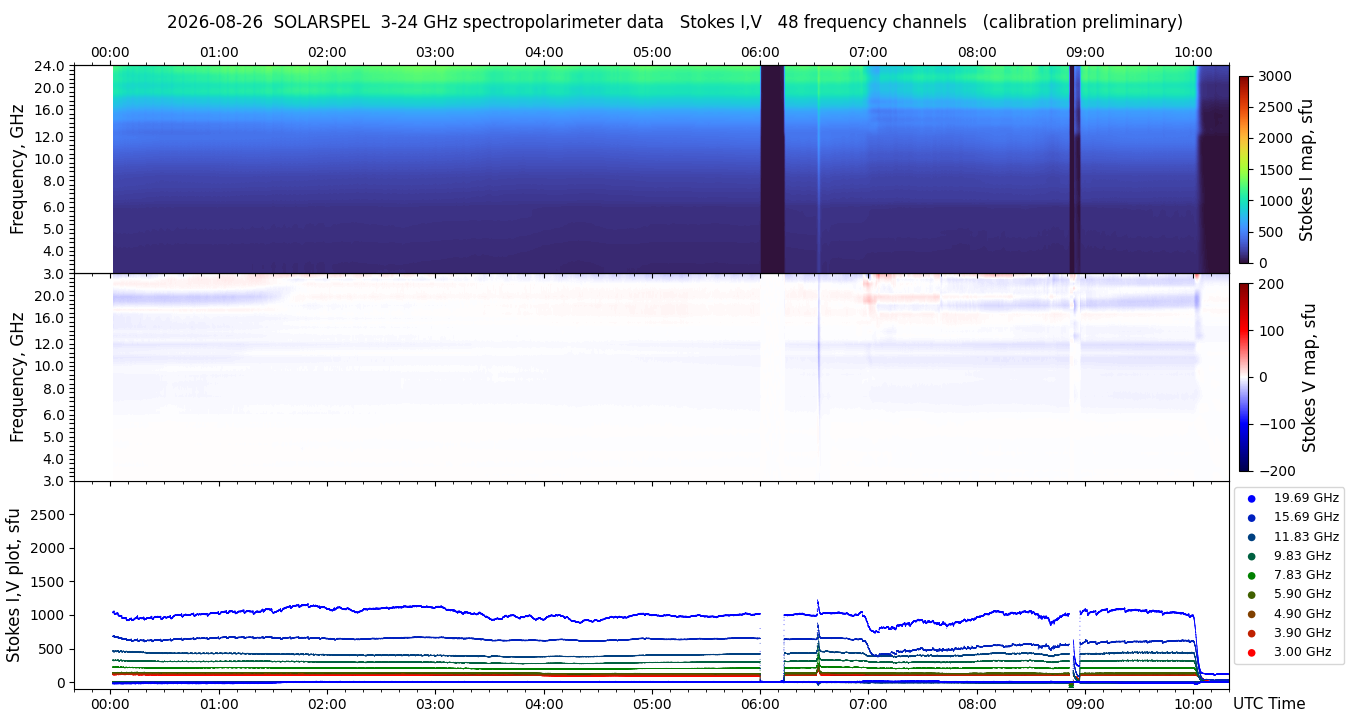
Task: Select the 7.83 GHz legend marker
Action: pyautogui.click(x=1251, y=575)
